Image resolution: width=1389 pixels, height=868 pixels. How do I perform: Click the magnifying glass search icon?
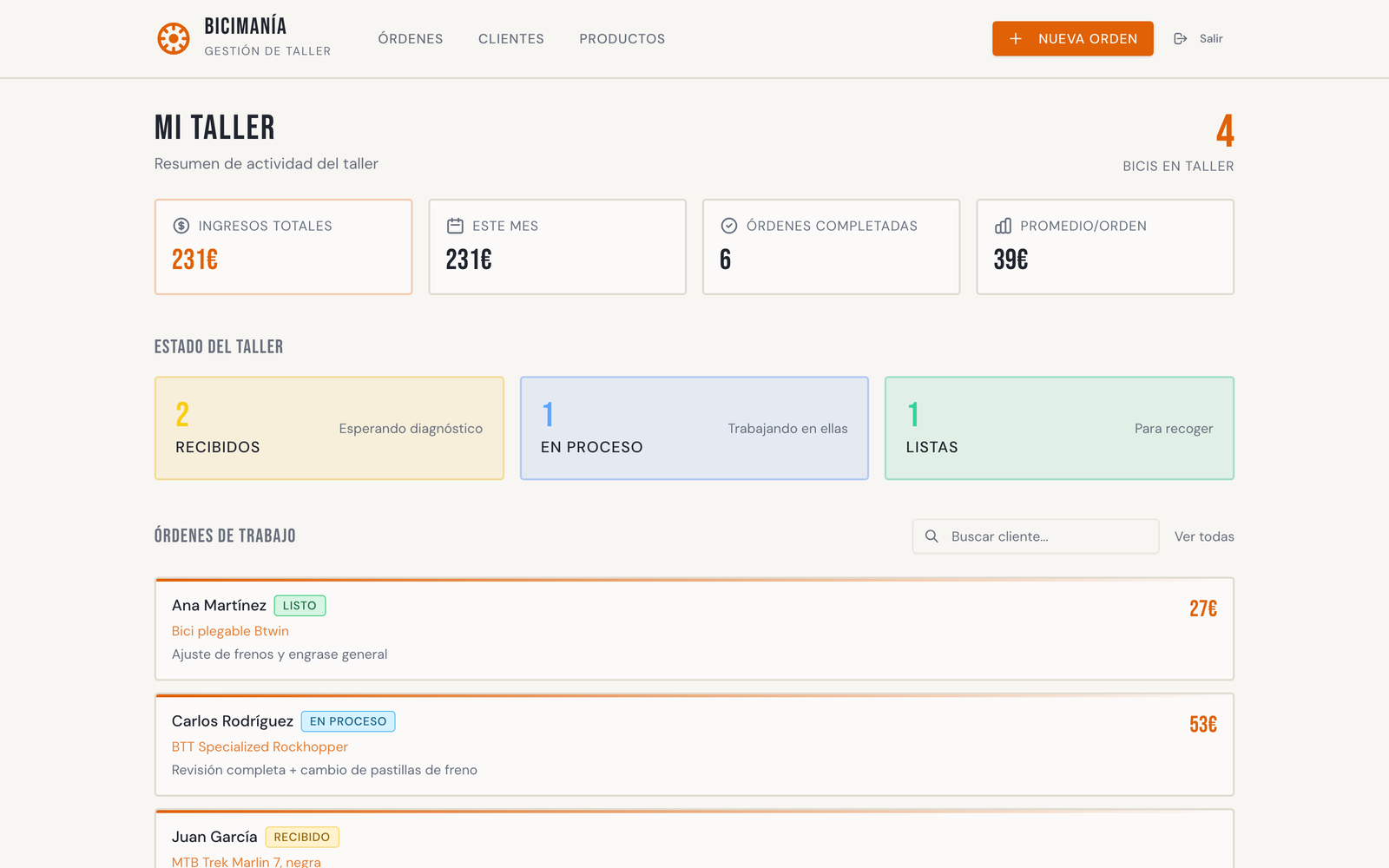(931, 536)
